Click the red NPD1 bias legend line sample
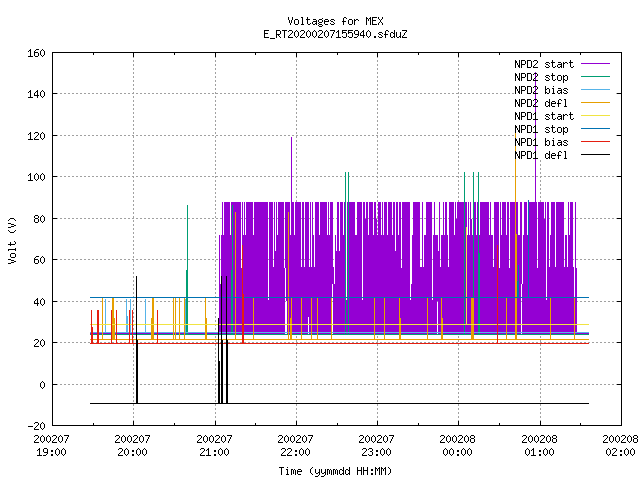The height and width of the screenshot is (480, 640). pyautogui.click(x=595, y=142)
